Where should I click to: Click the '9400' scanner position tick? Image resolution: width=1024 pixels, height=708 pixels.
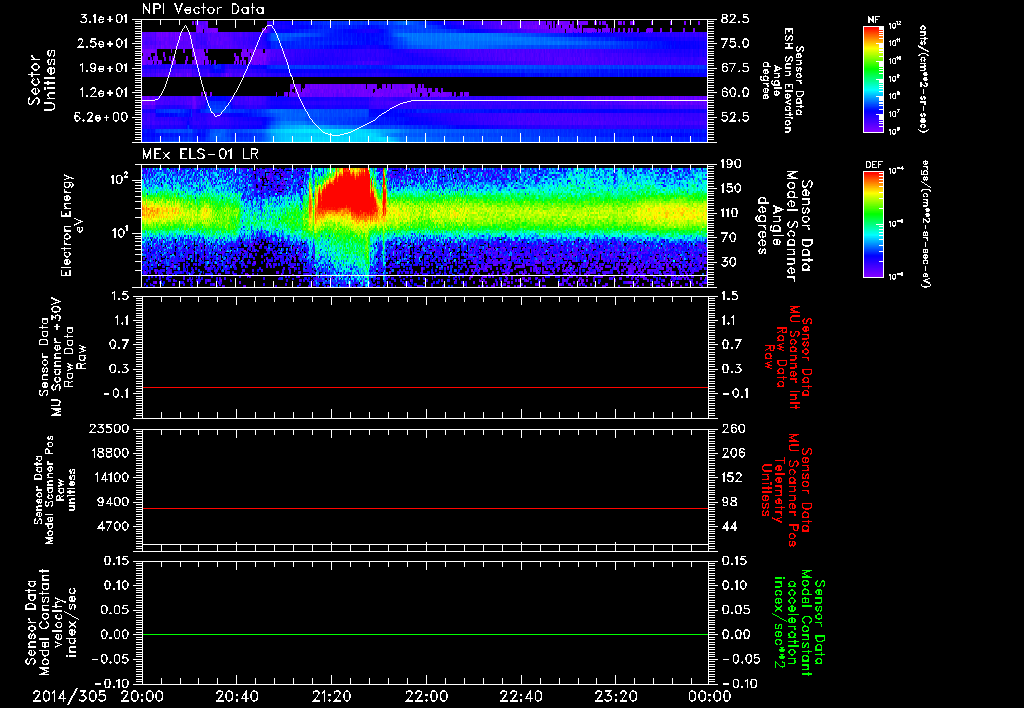coord(115,502)
